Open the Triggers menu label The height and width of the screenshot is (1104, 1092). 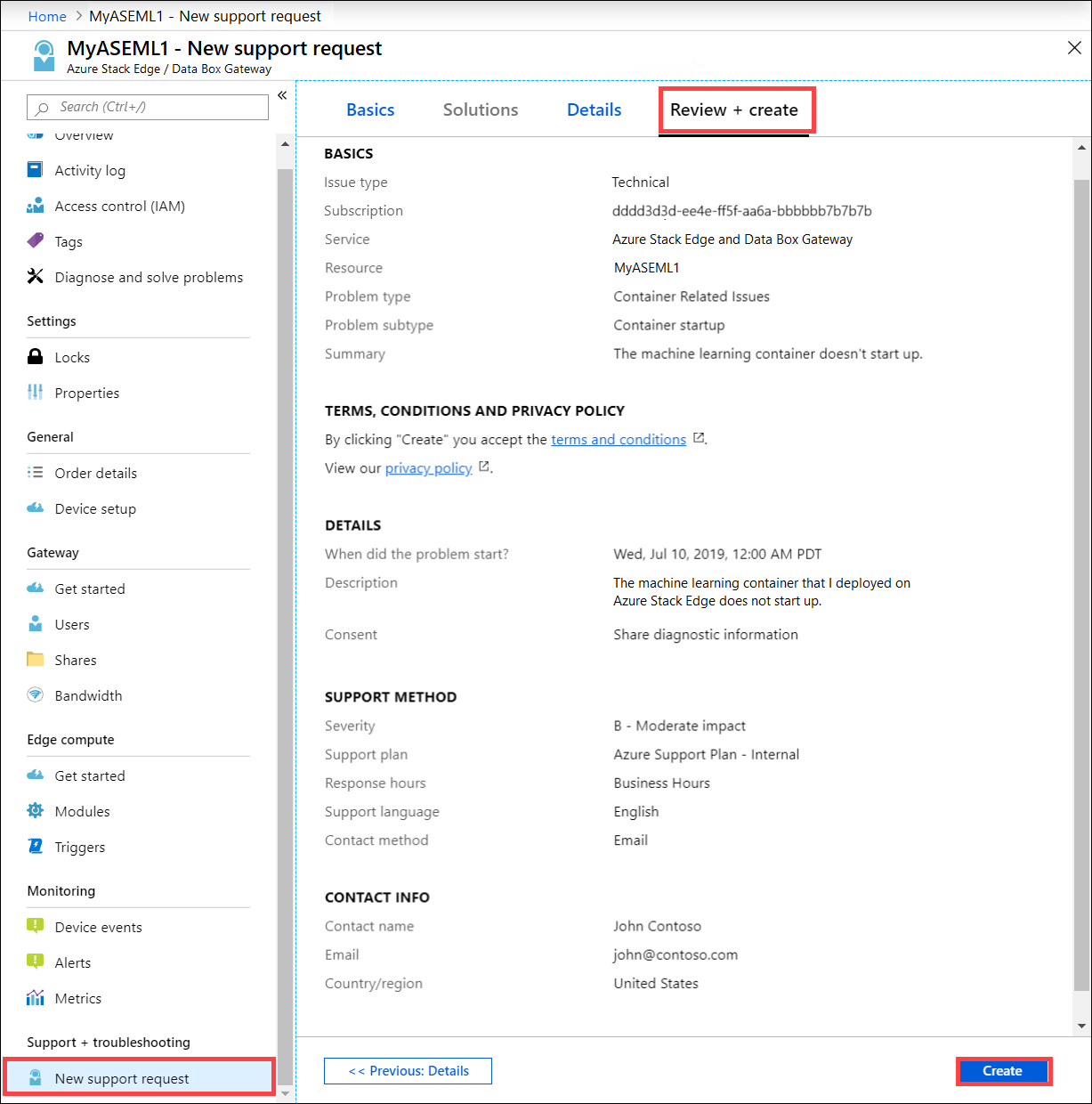click(x=80, y=847)
